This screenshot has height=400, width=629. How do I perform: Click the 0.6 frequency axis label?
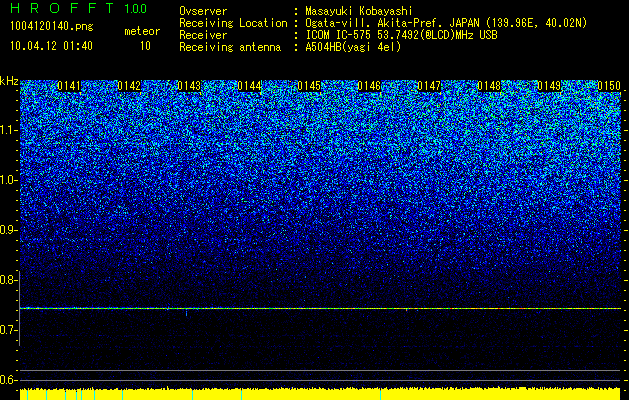point(8,380)
